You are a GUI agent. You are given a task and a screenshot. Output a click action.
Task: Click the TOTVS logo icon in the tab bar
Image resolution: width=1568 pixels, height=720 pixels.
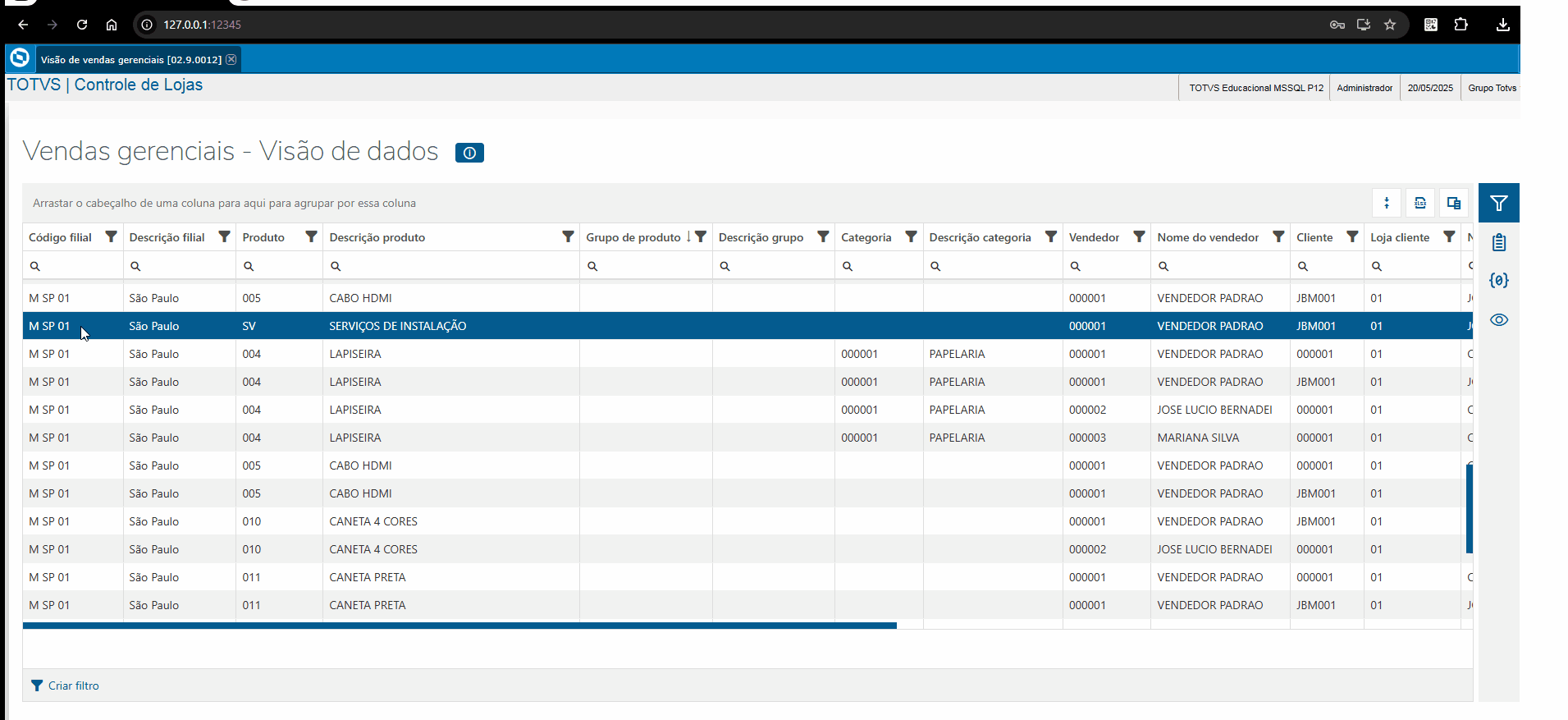coord(20,57)
